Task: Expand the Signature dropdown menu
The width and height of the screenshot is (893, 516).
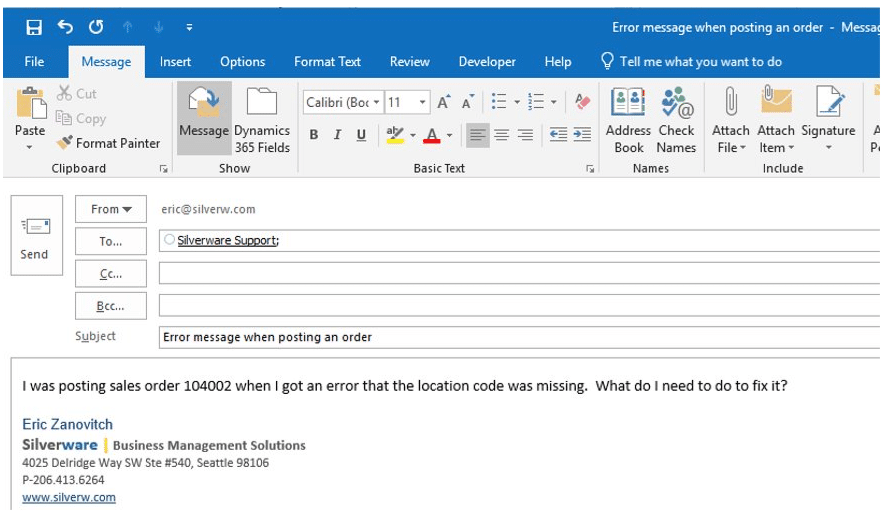Action: point(828,148)
